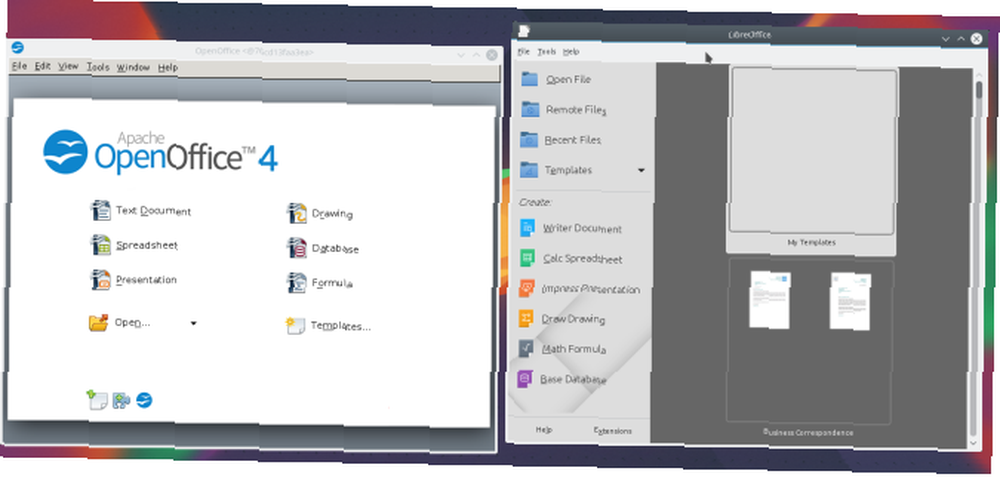Click the Formula icon in OpenOffice

coord(297,283)
